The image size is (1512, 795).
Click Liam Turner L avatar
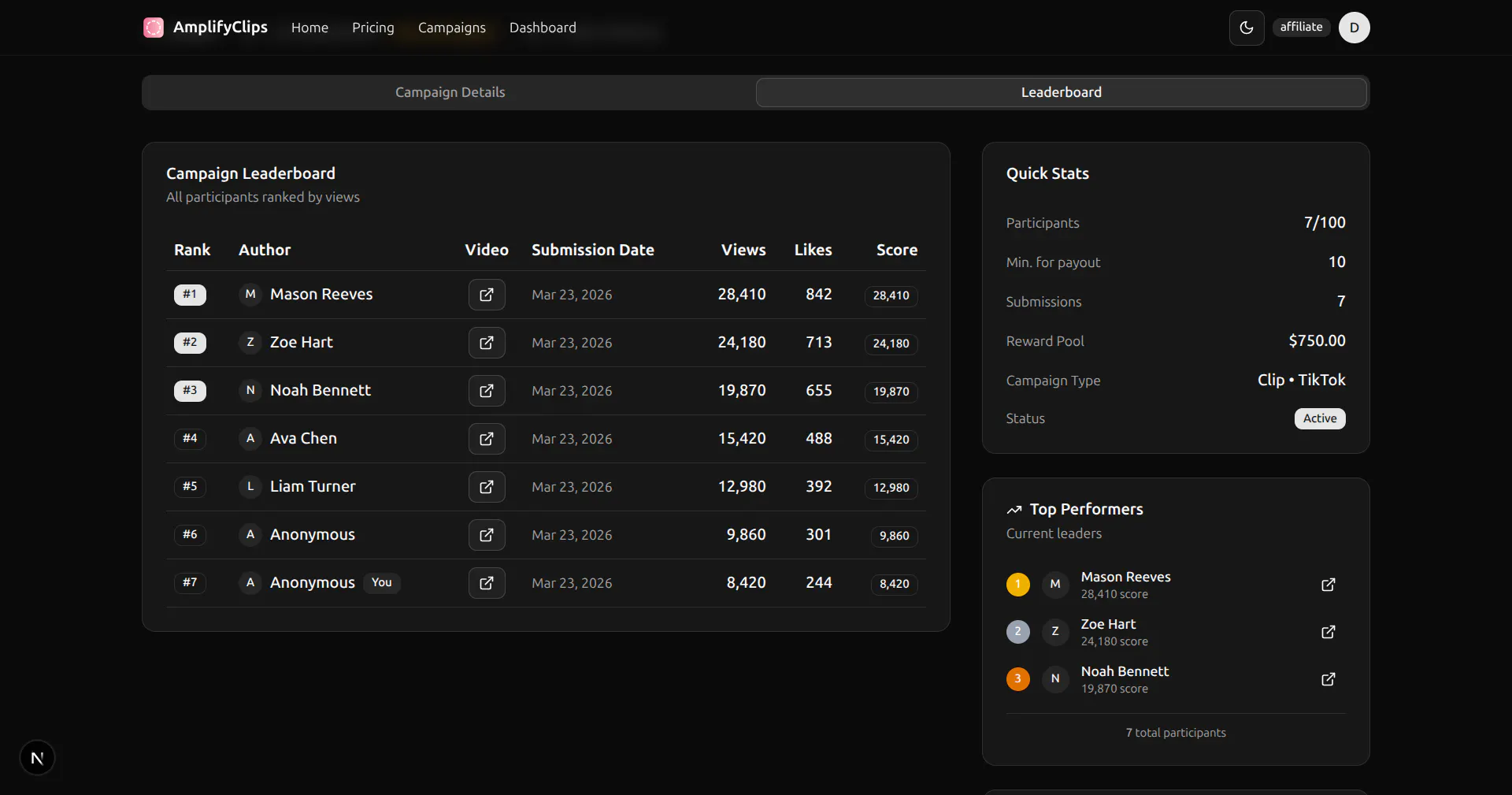pos(250,487)
